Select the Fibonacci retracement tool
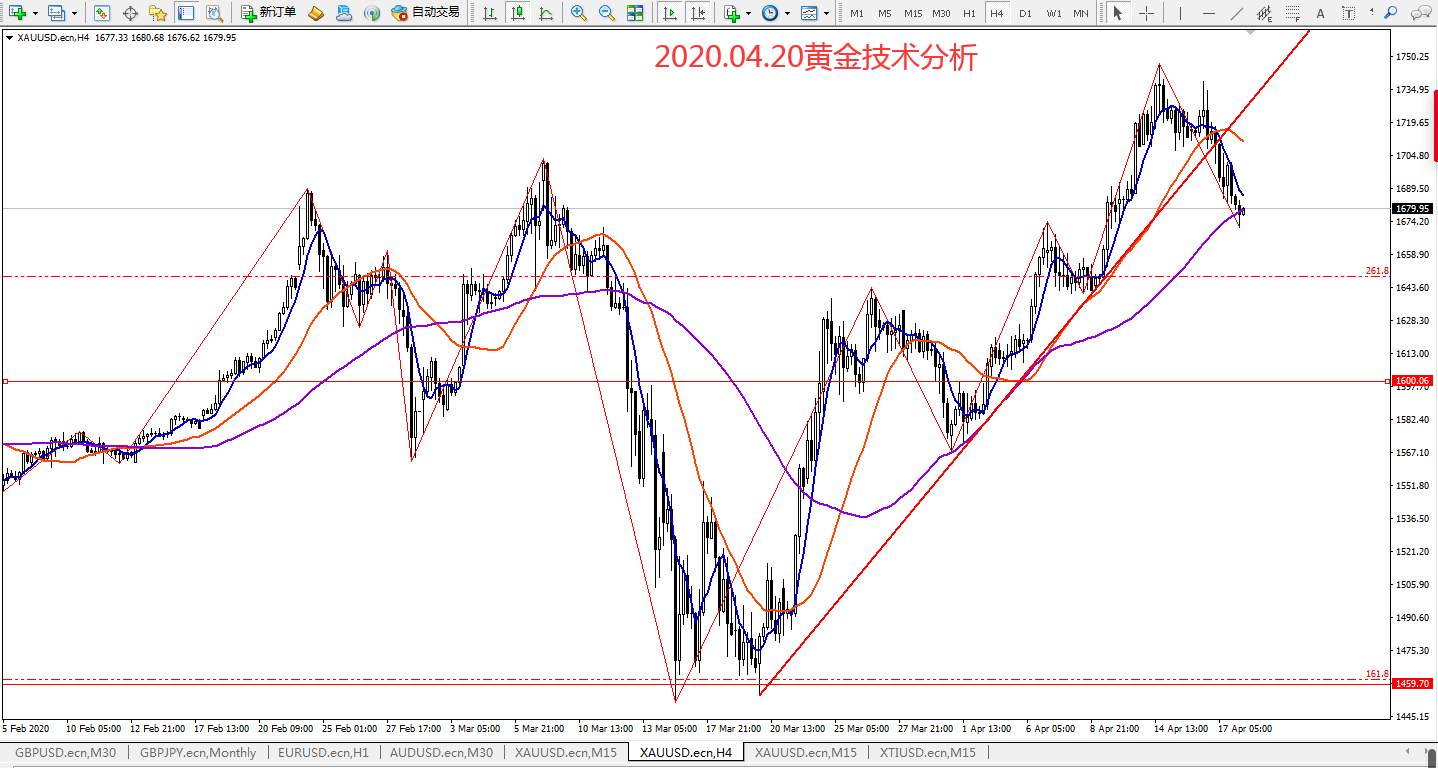This screenshot has width=1438, height=768. (1293, 13)
